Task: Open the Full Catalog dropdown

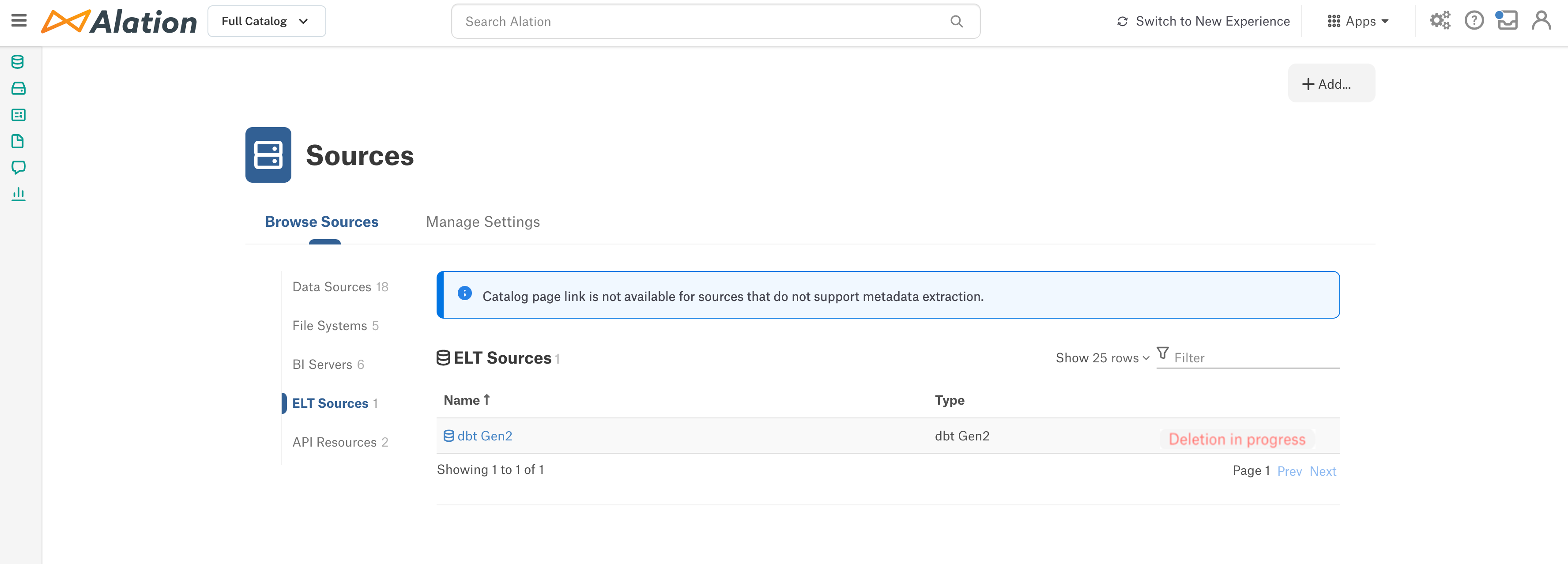Action: click(x=266, y=21)
